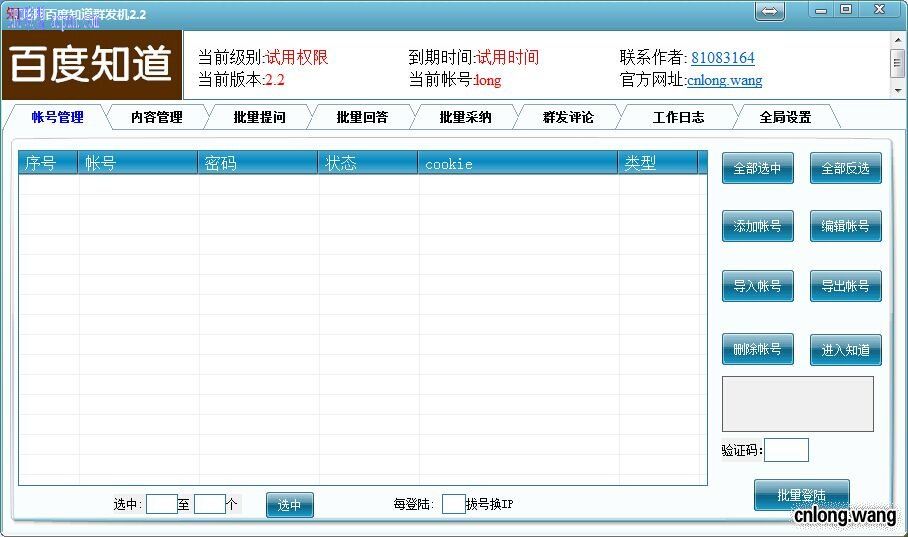The image size is (908, 537).
Task: Add an account with 添加帐号
Action: pyautogui.click(x=757, y=226)
